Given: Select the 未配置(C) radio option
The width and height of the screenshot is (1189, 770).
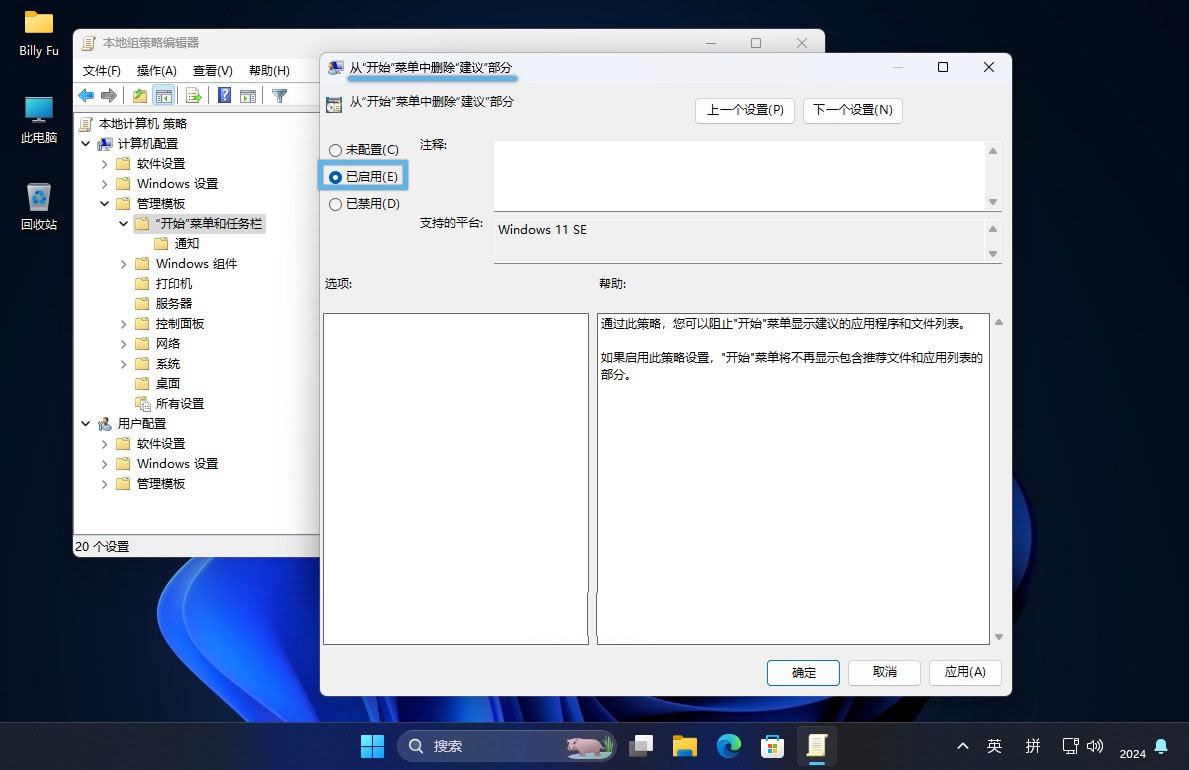Looking at the screenshot, I should [335, 150].
